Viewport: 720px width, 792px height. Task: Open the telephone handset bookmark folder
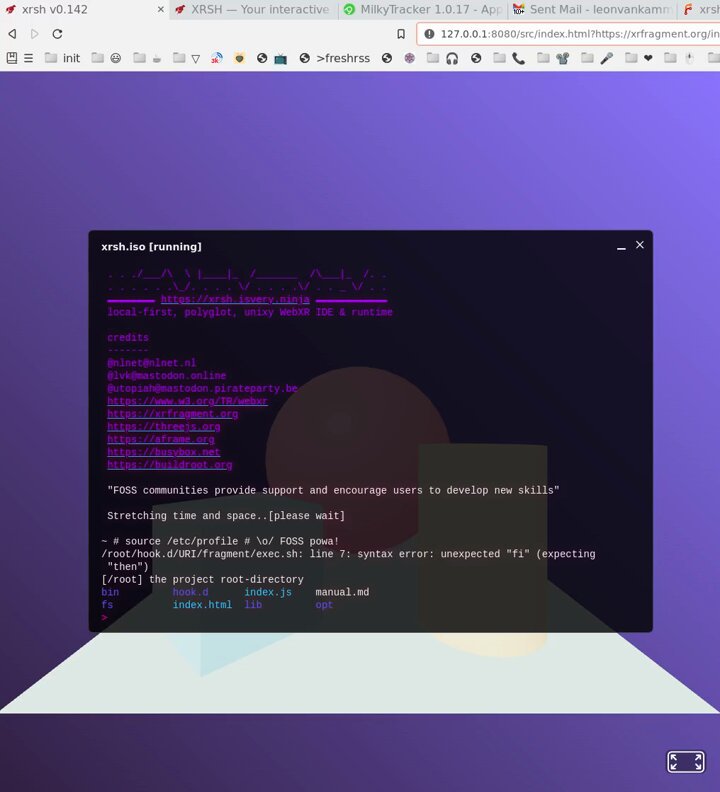(510, 58)
